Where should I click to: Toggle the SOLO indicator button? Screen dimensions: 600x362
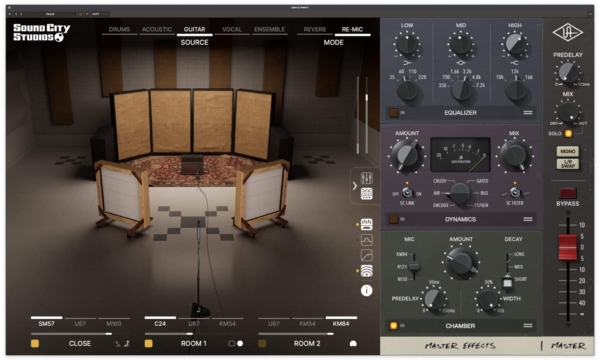[568, 134]
